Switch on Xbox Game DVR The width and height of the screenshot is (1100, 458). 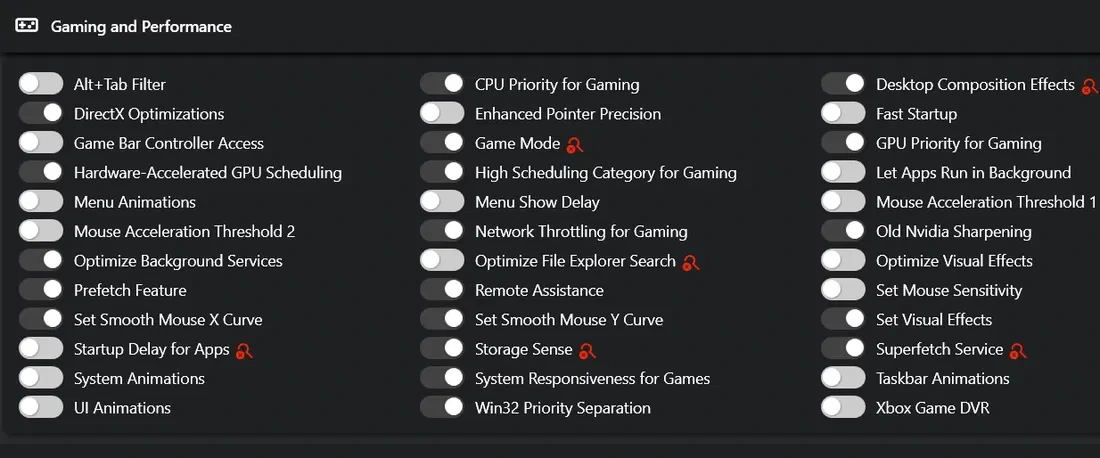pos(843,408)
